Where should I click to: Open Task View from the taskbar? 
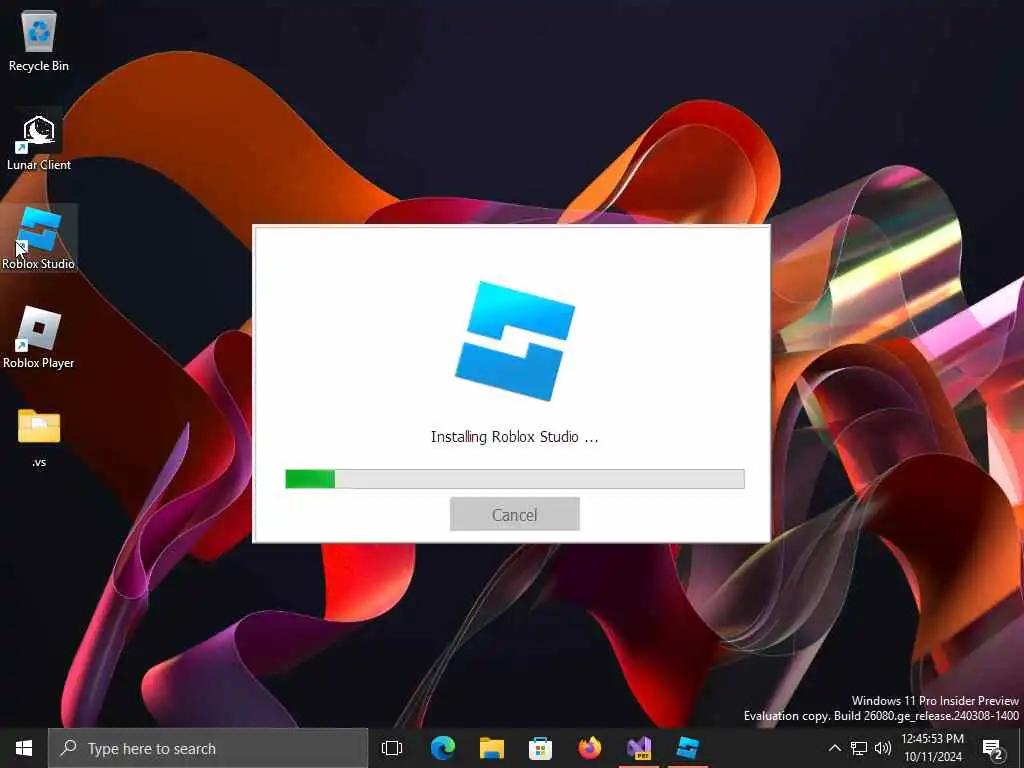[392, 748]
